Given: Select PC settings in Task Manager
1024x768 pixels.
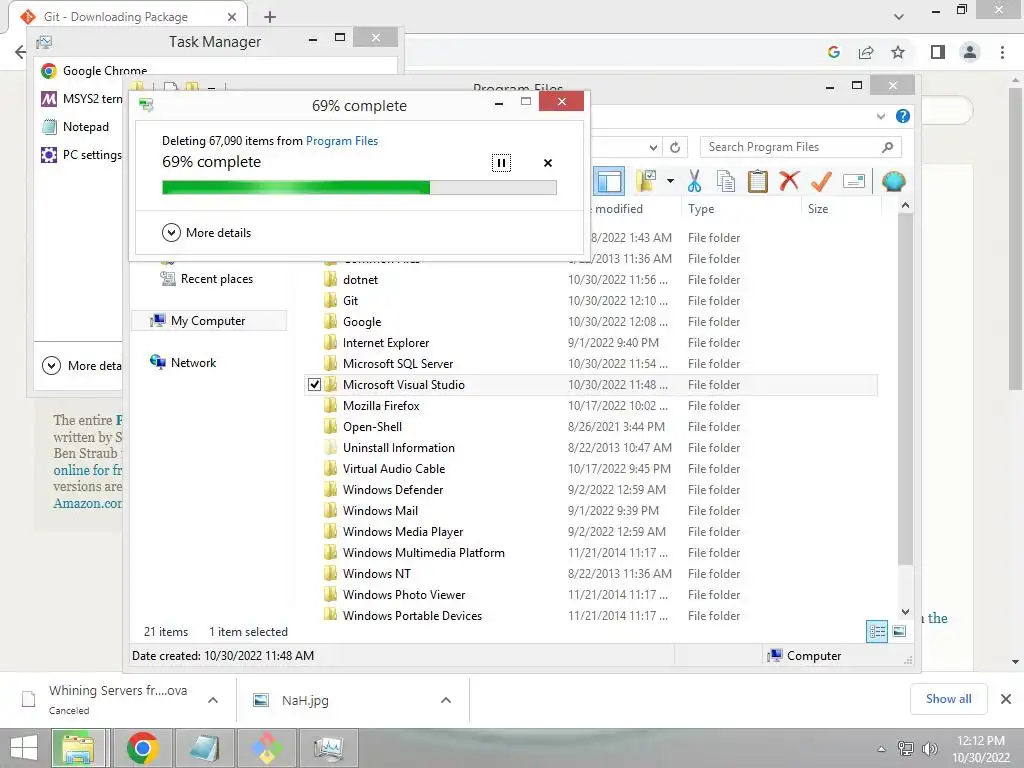Looking at the screenshot, I should click(81, 155).
